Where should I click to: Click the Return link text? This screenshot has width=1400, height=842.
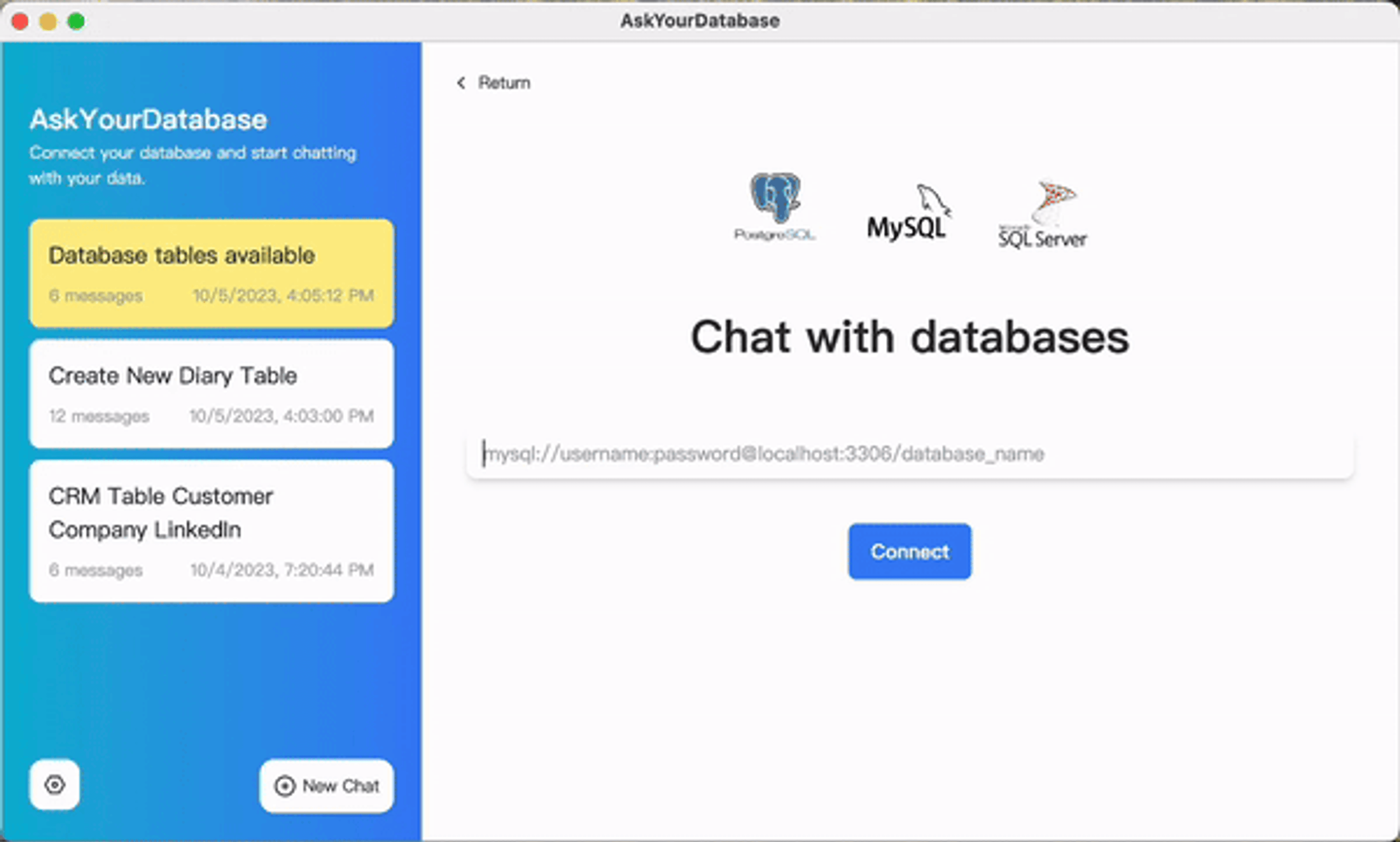click(x=504, y=83)
